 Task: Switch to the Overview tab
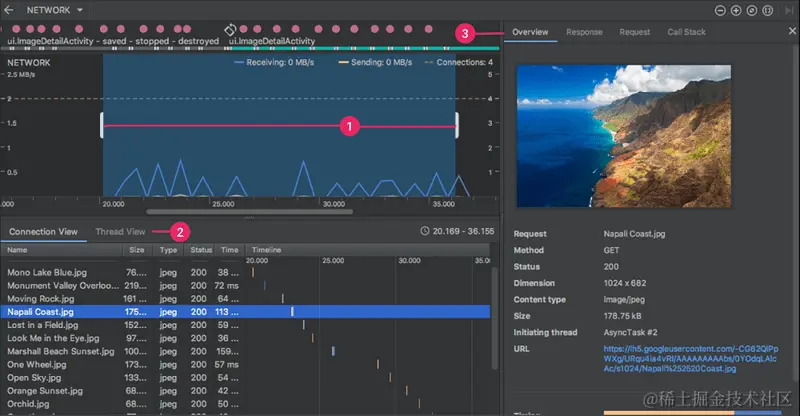[530, 32]
